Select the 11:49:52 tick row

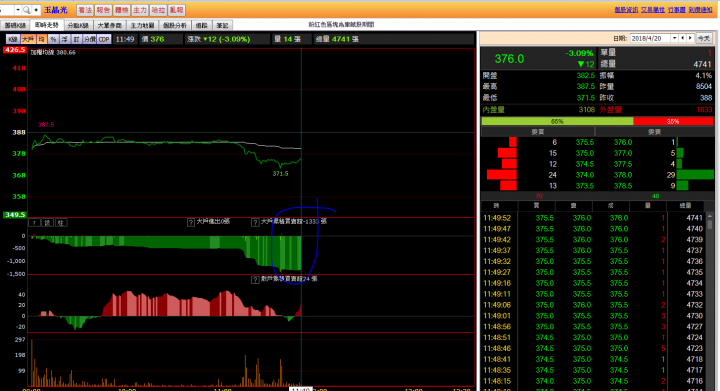click(x=593, y=218)
